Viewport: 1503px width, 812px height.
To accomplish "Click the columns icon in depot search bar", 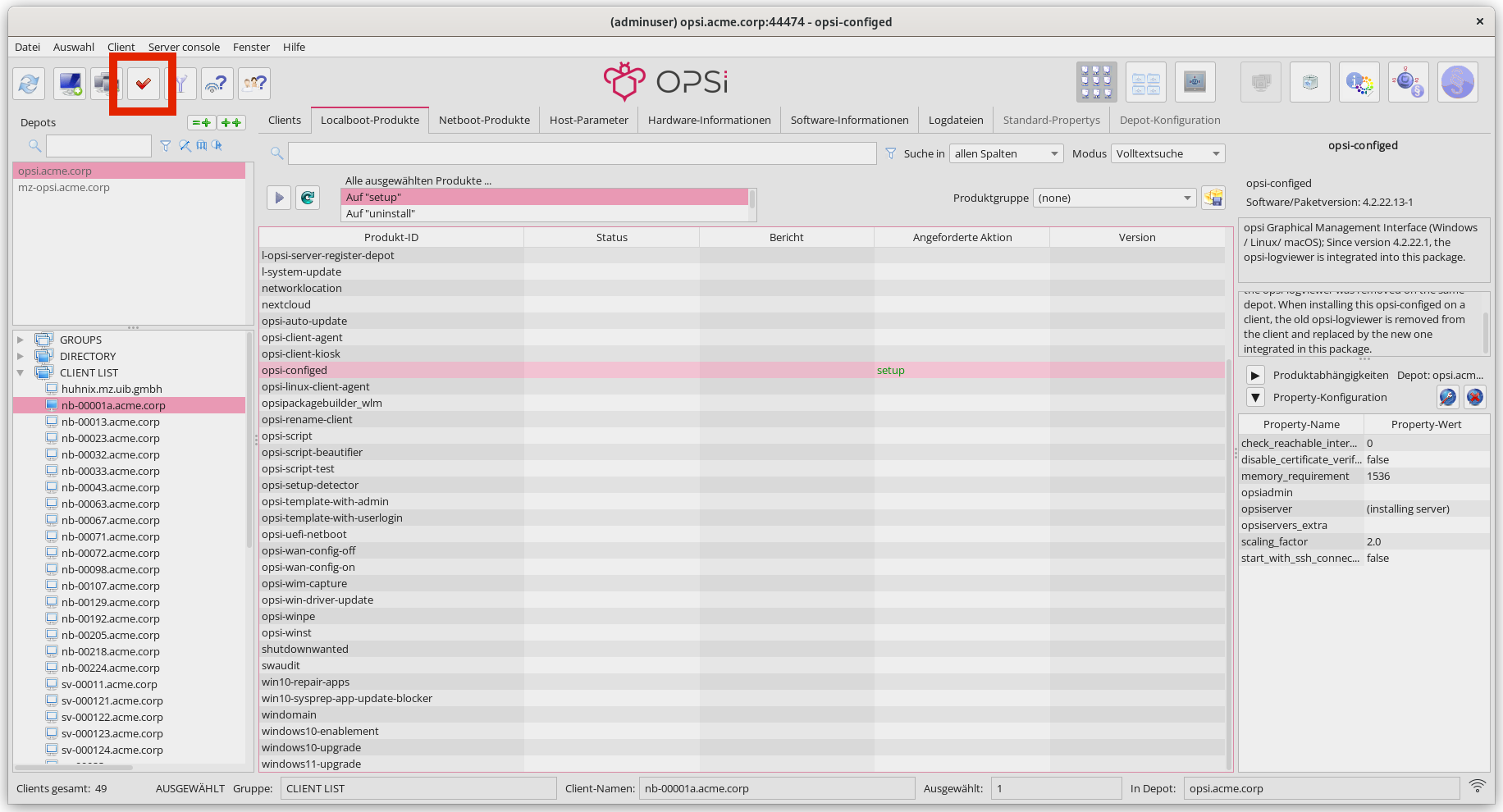I will coord(201,146).
